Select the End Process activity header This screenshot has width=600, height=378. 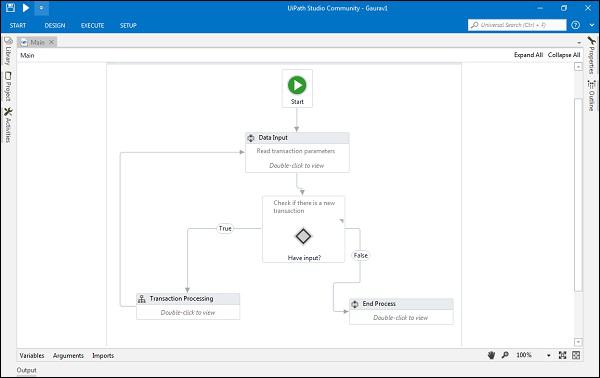coord(401,304)
